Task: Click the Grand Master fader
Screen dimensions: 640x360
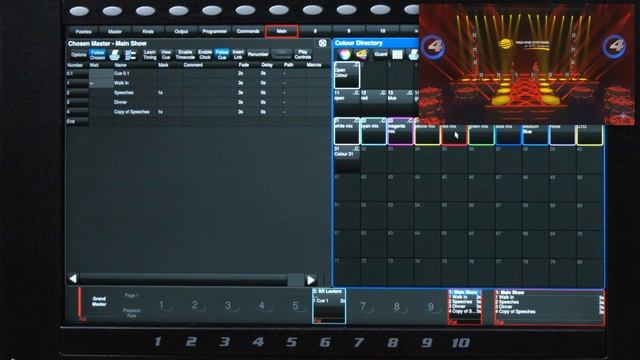Action: [x=98, y=305]
